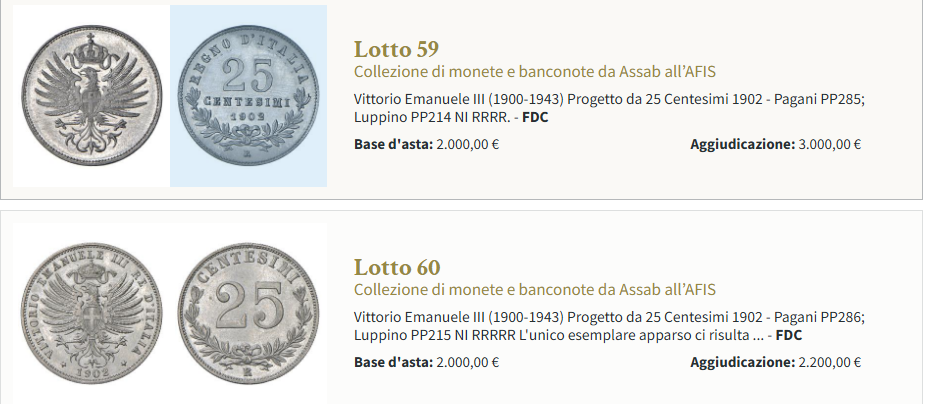Open the Lotto 60 title link

click(396, 268)
